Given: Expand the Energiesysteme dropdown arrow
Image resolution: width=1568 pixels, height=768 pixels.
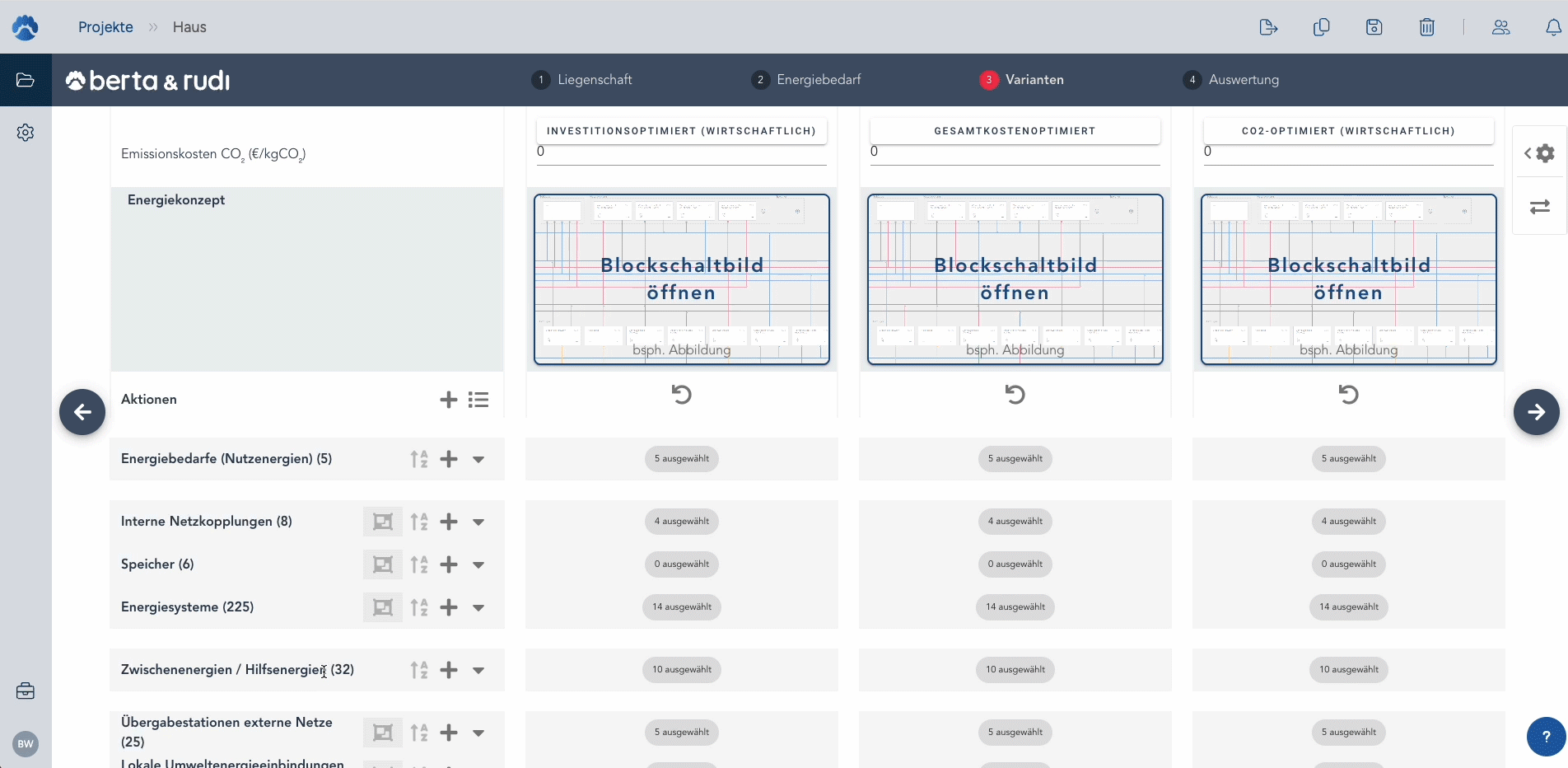Looking at the screenshot, I should coord(478,608).
